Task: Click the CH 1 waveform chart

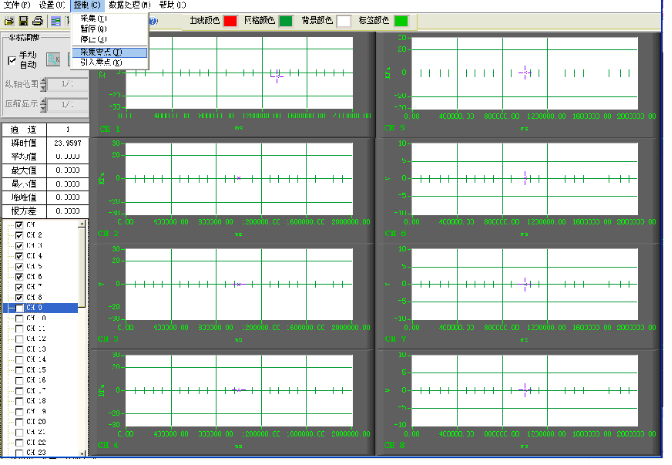Action: pyautogui.click(x=239, y=73)
